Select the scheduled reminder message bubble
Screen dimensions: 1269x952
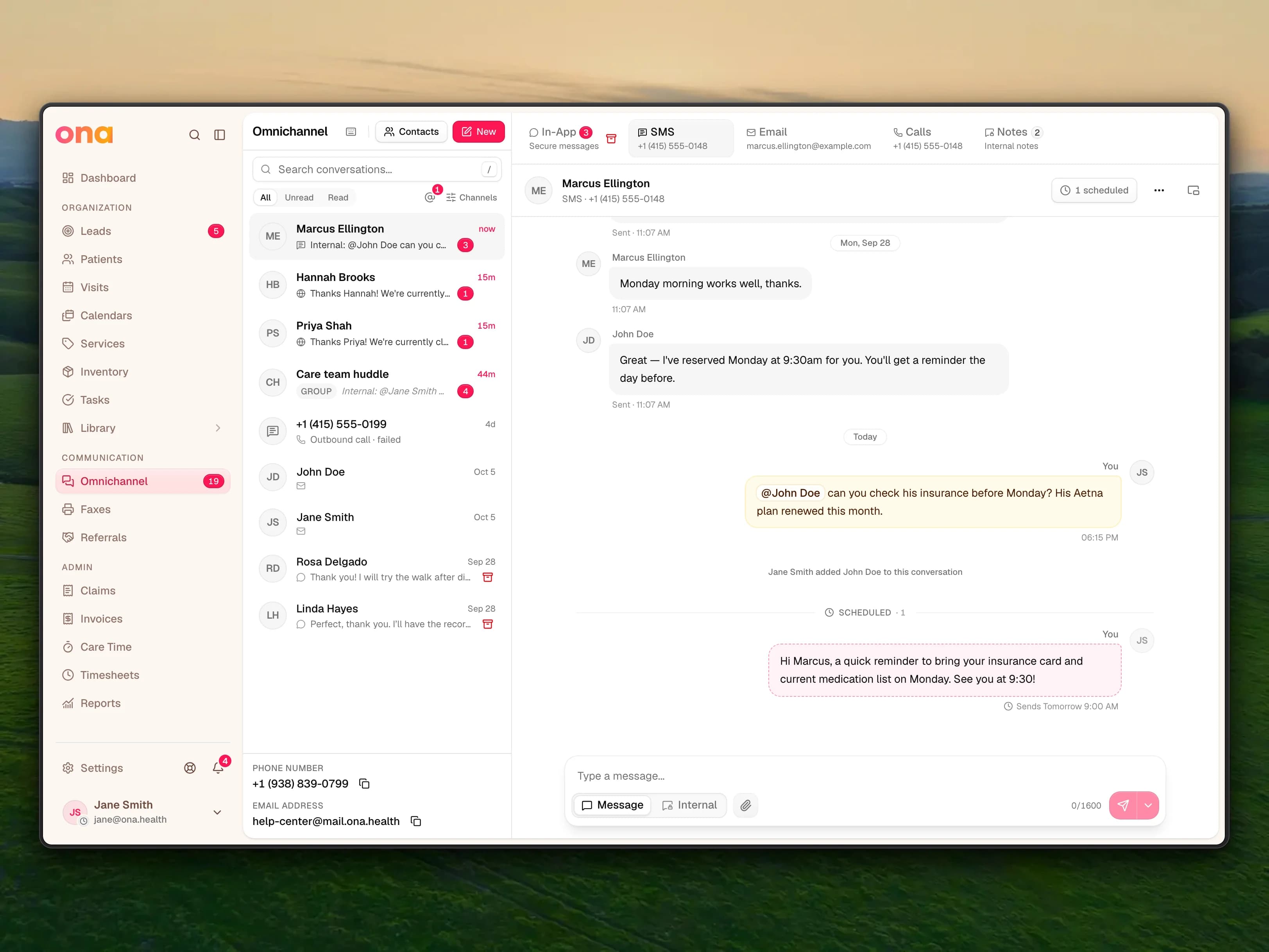coord(944,670)
